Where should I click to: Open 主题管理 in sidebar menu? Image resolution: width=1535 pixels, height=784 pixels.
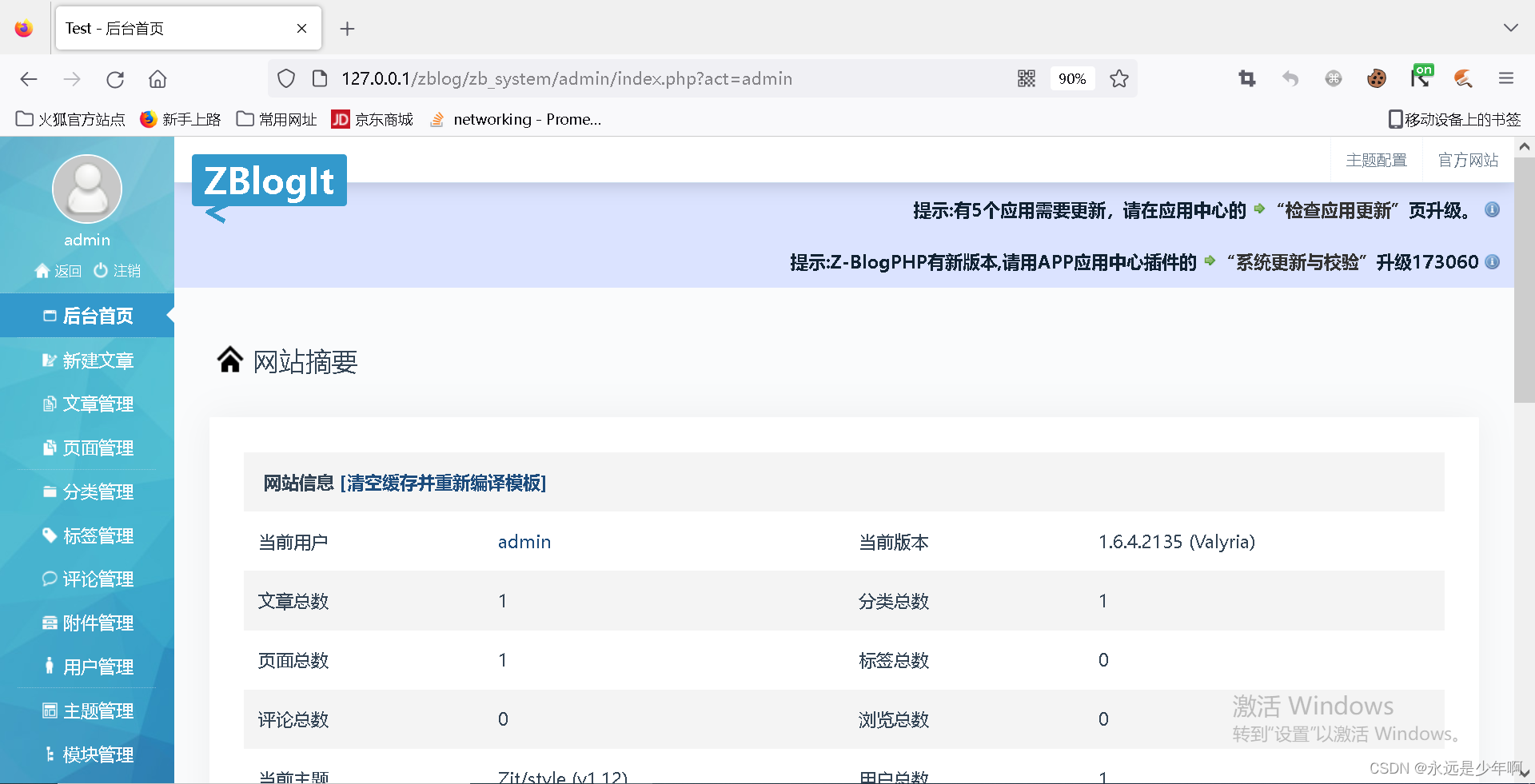click(87, 710)
